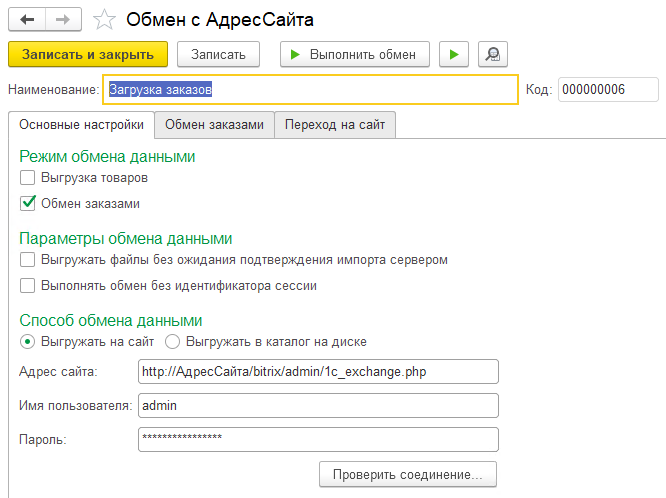Enable "Выполнять обмен без идентификатора сессии" checkbox
The image size is (666, 498).
pos(28,286)
